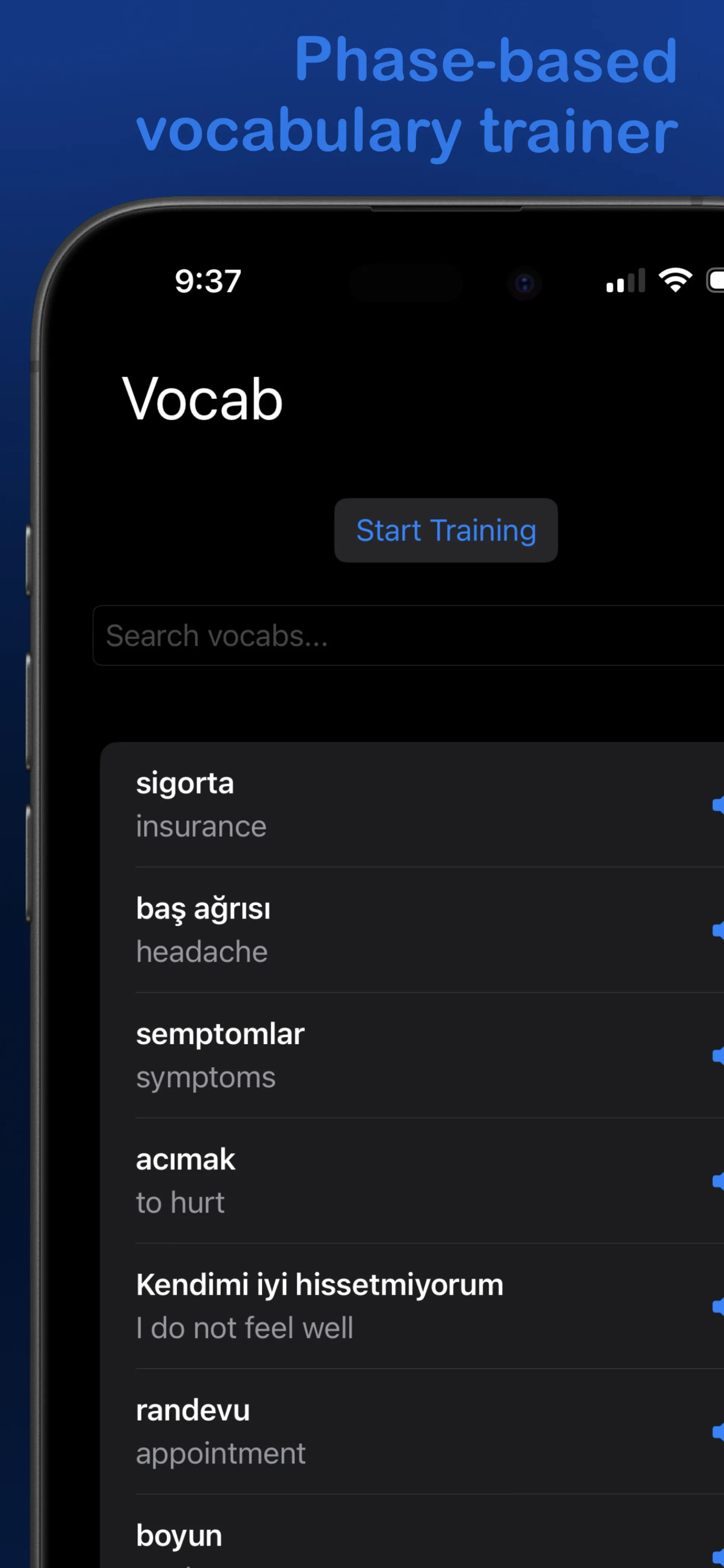Tap the Wi-Fi status icon

click(x=675, y=281)
